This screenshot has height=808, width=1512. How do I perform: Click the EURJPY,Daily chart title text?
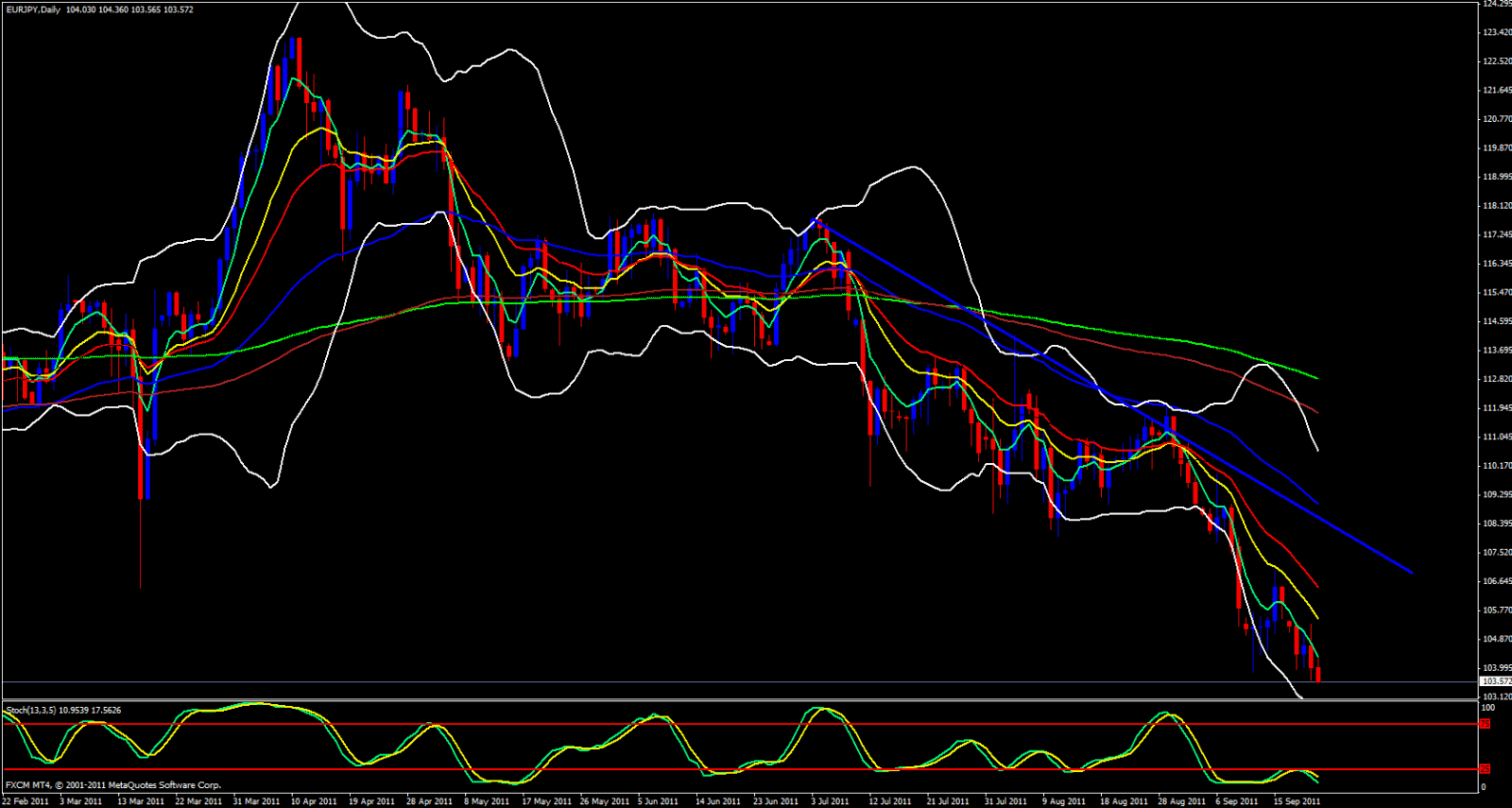click(x=32, y=9)
